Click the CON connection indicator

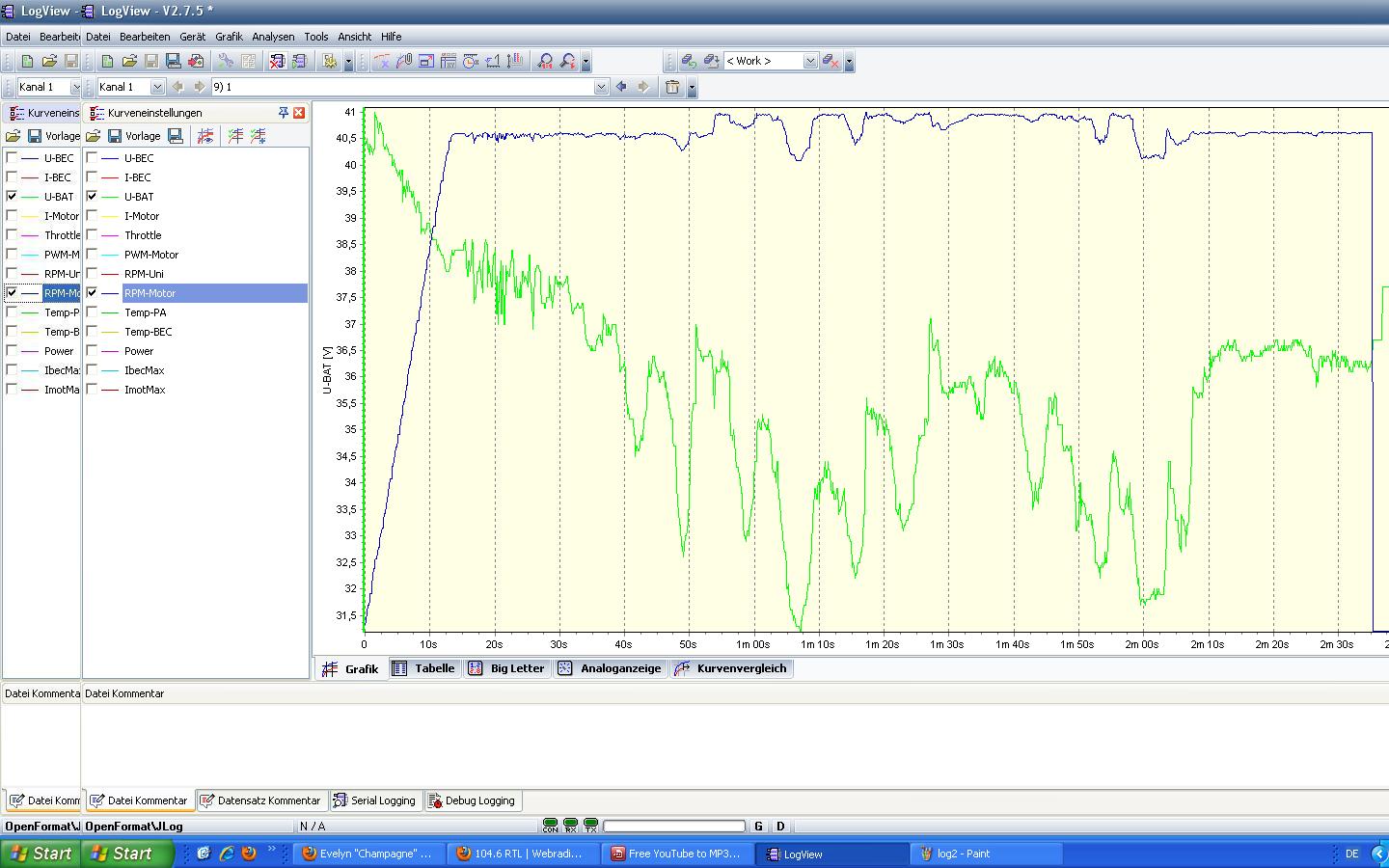tap(550, 826)
